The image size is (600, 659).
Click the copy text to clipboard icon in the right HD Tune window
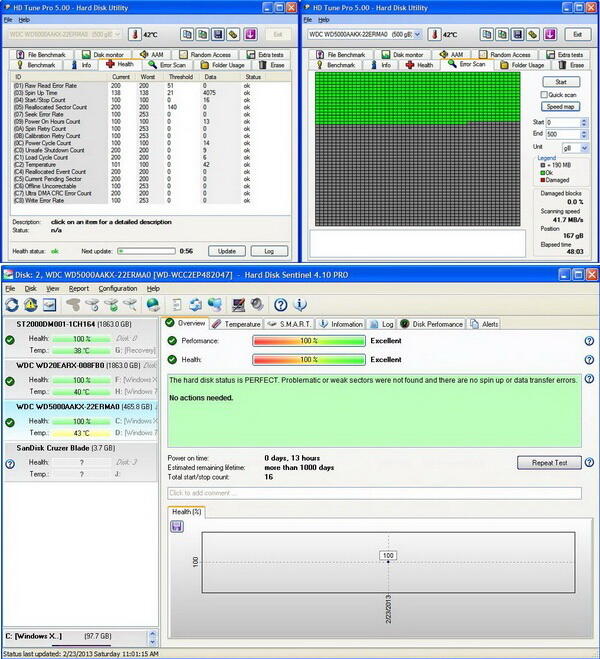point(487,34)
